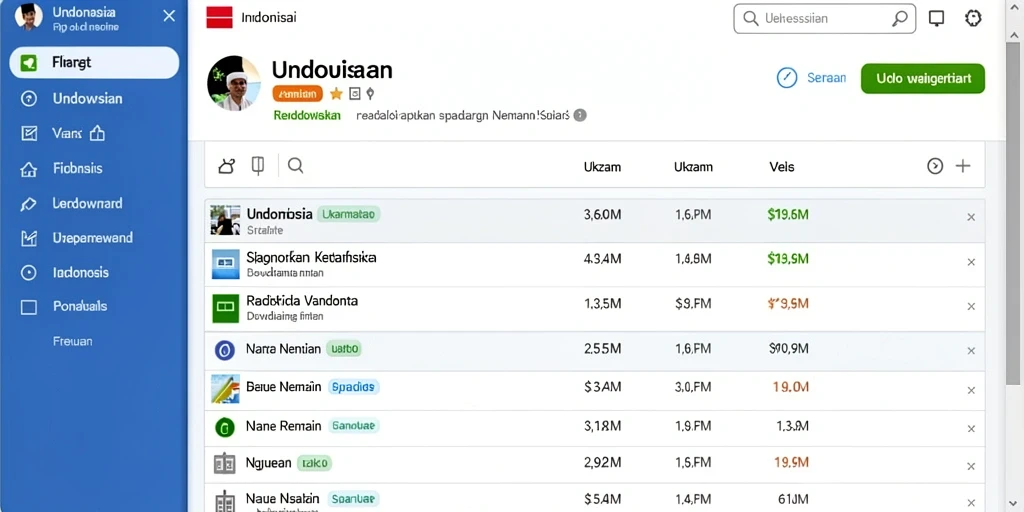Click the info icon after Nemann Solars

[x=580, y=116]
